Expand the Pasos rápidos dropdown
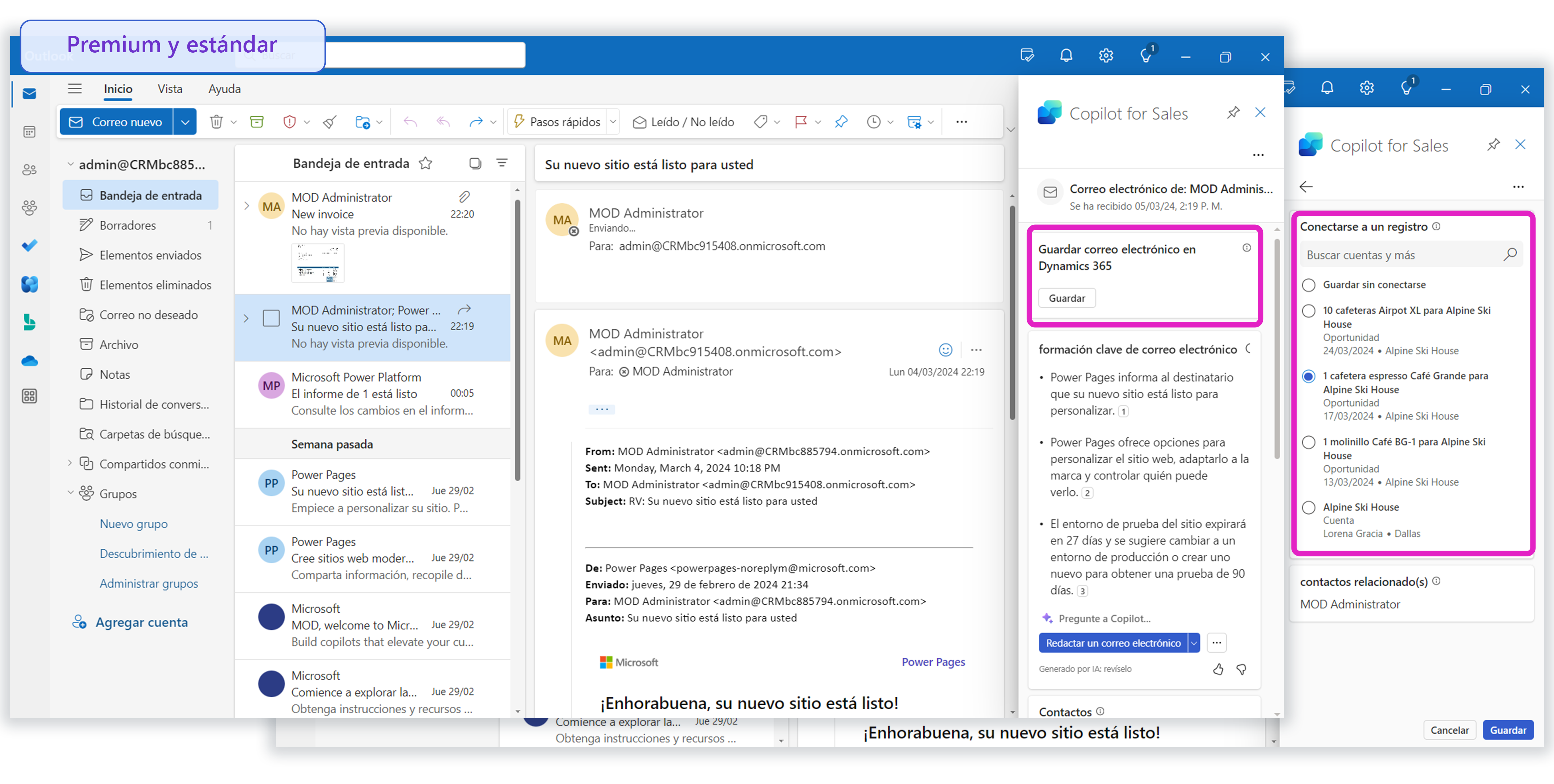 [x=613, y=122]
